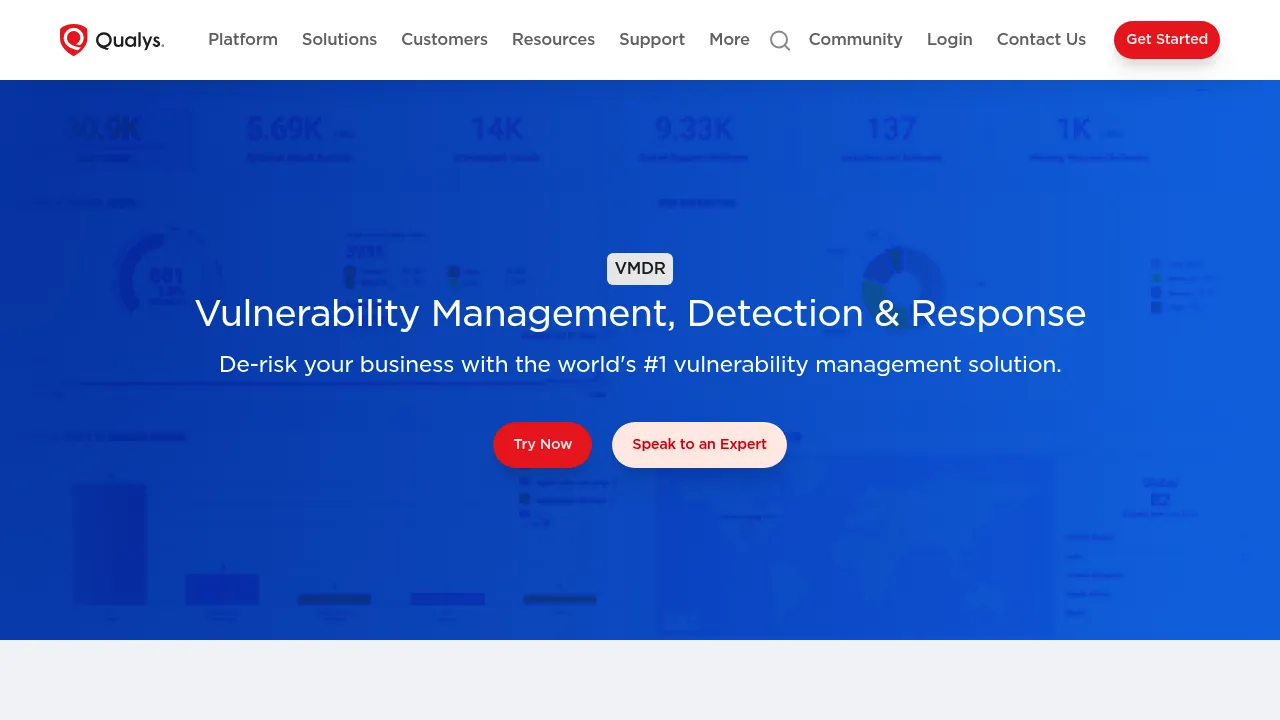Click the Vulnerability Management, Detection & Response heading
Screen dimensions: 1280x720
coord(640,314)
